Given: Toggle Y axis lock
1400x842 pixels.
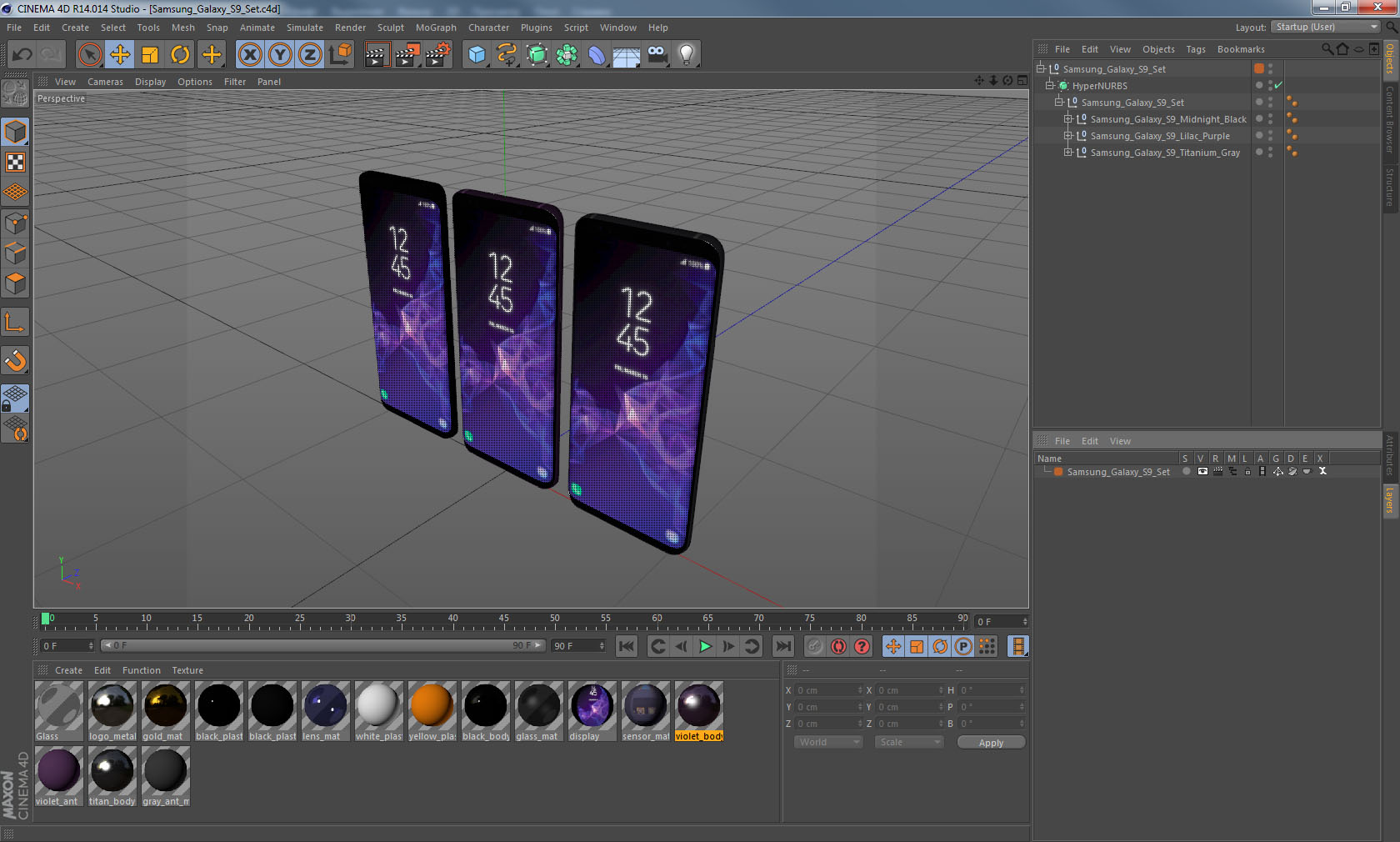Looking at the screenshot, I should point(280,55).
